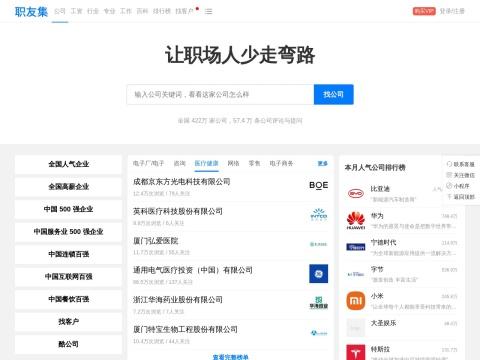Open 成都京东方光电科技有限公司 company link
This screenshot has width=480, height=360.
point(182,182)
